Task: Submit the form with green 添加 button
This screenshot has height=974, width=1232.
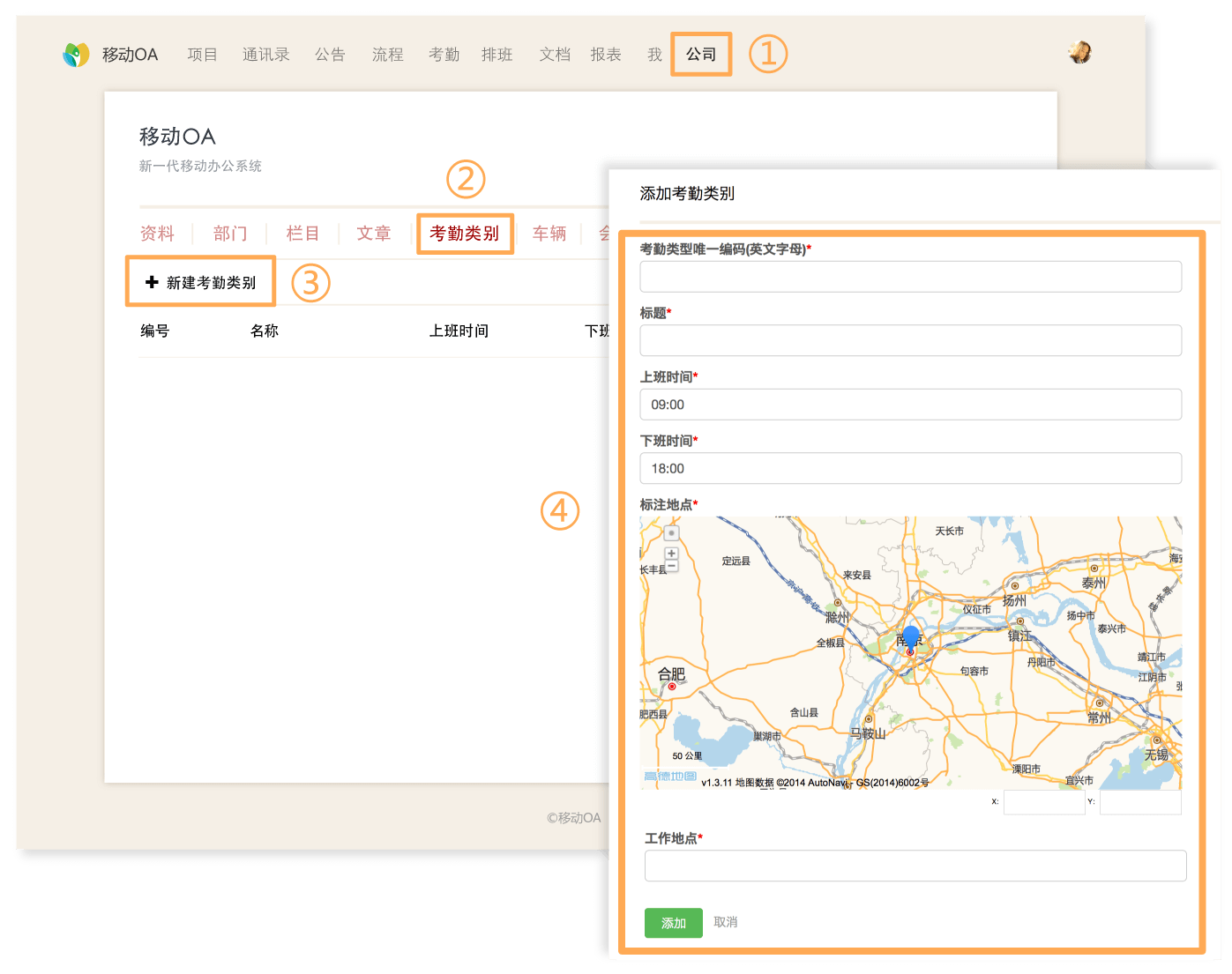Action: [673, 923]
